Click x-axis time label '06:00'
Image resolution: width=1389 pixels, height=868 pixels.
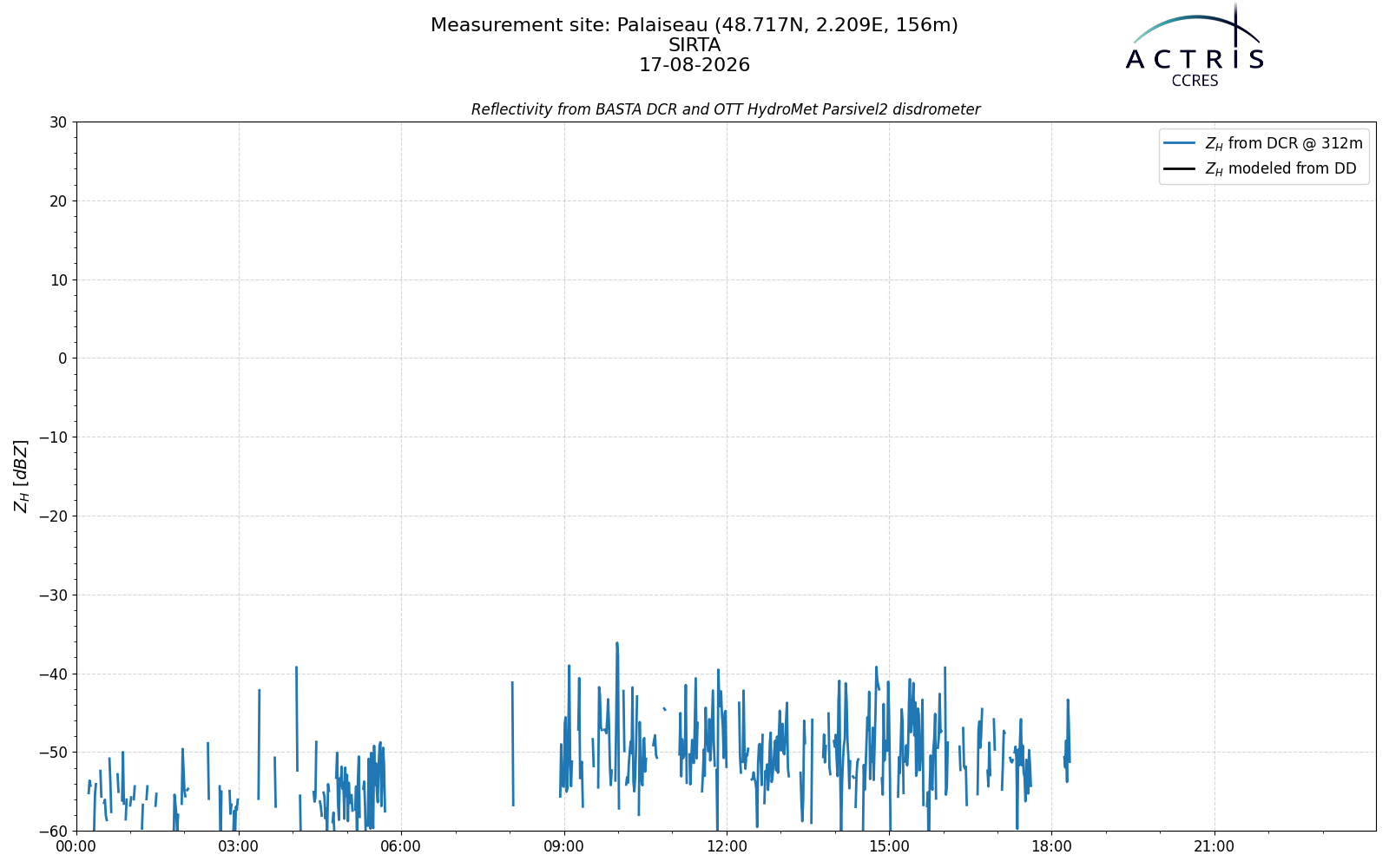[402, 847]
